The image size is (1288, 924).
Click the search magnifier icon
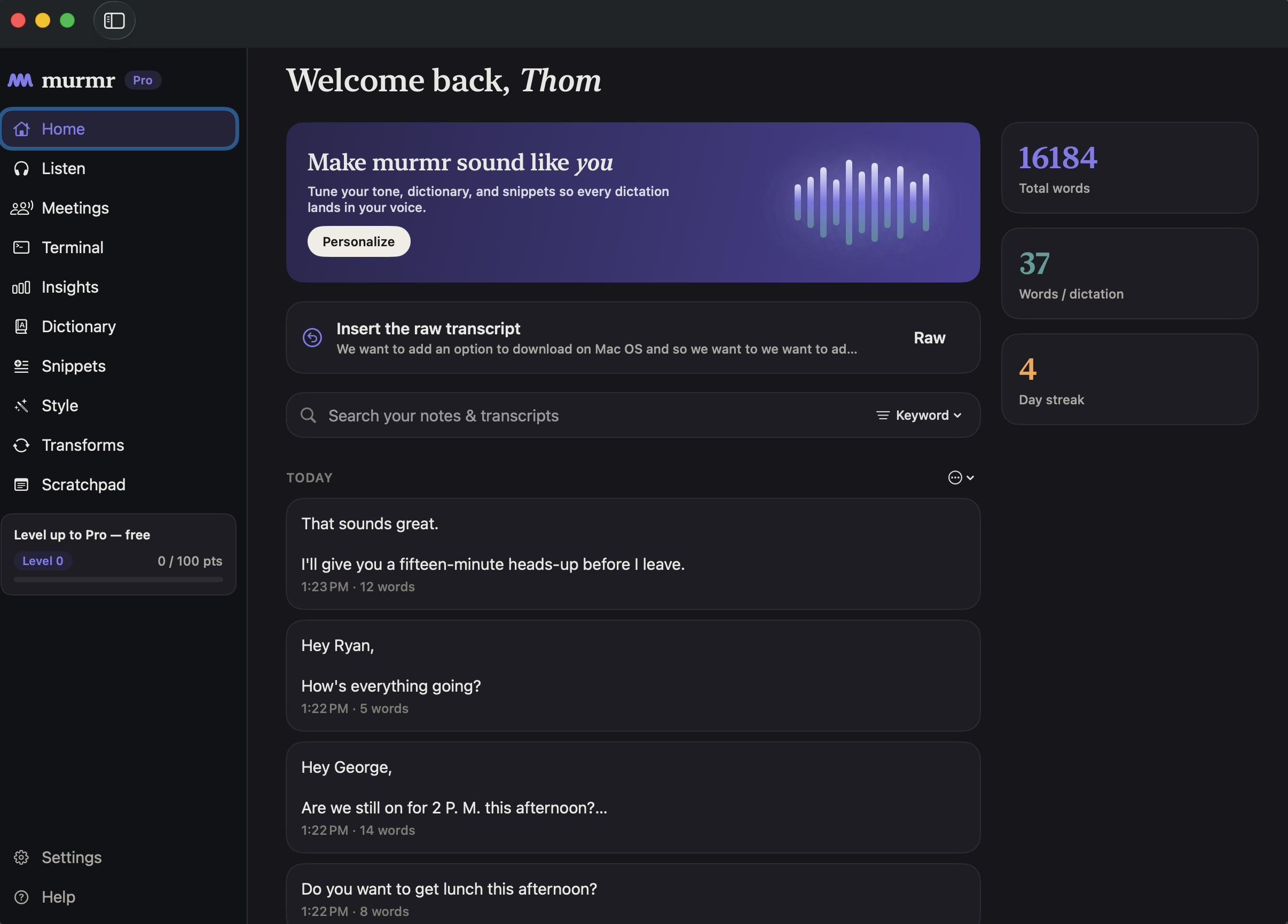coord(308,415)
